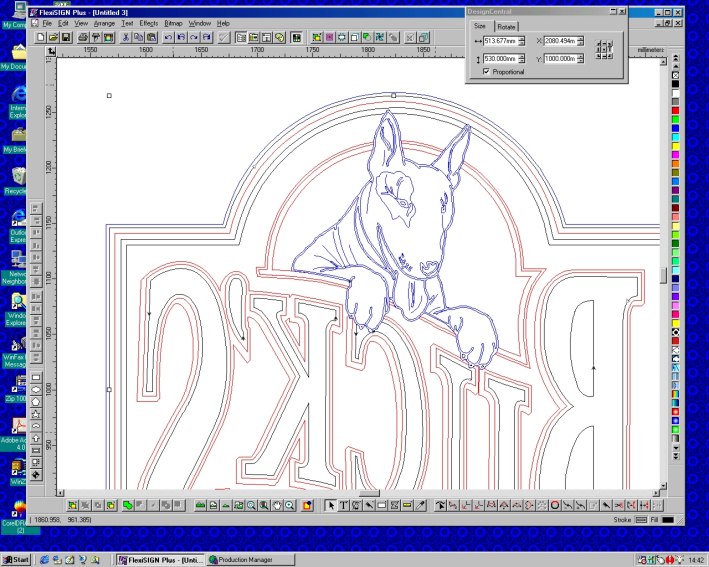709x567 pixels.
Task: Click the New document icon
Action: pos(40,37)
